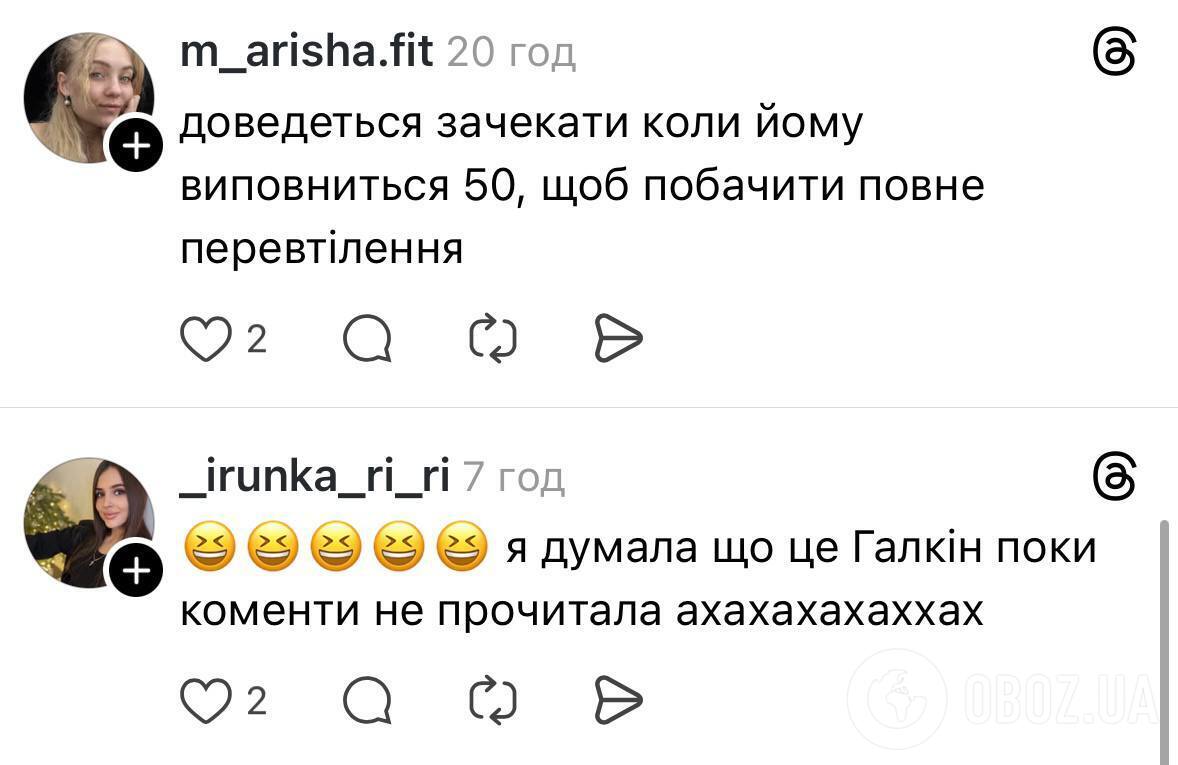
Task: Open m_arisha.fit's profile from the username
Action: (x=305, y=51)
